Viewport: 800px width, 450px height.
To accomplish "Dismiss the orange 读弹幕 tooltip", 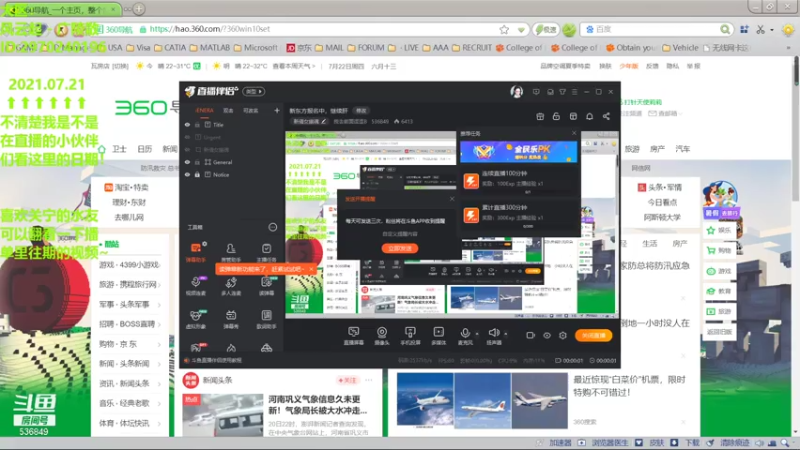I will coord(311,269).
